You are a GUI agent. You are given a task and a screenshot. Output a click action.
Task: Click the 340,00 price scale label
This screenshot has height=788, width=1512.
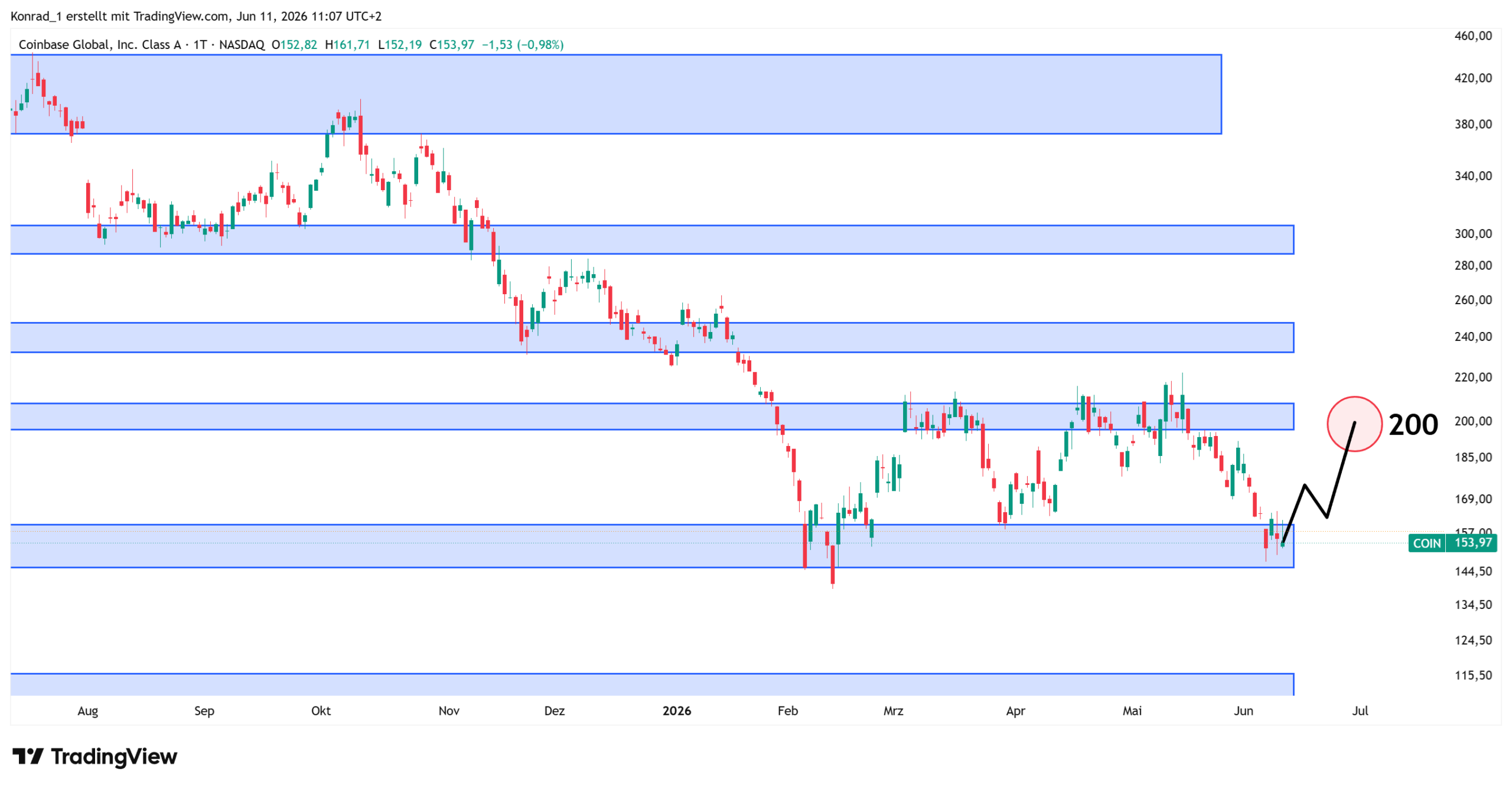1473,175
